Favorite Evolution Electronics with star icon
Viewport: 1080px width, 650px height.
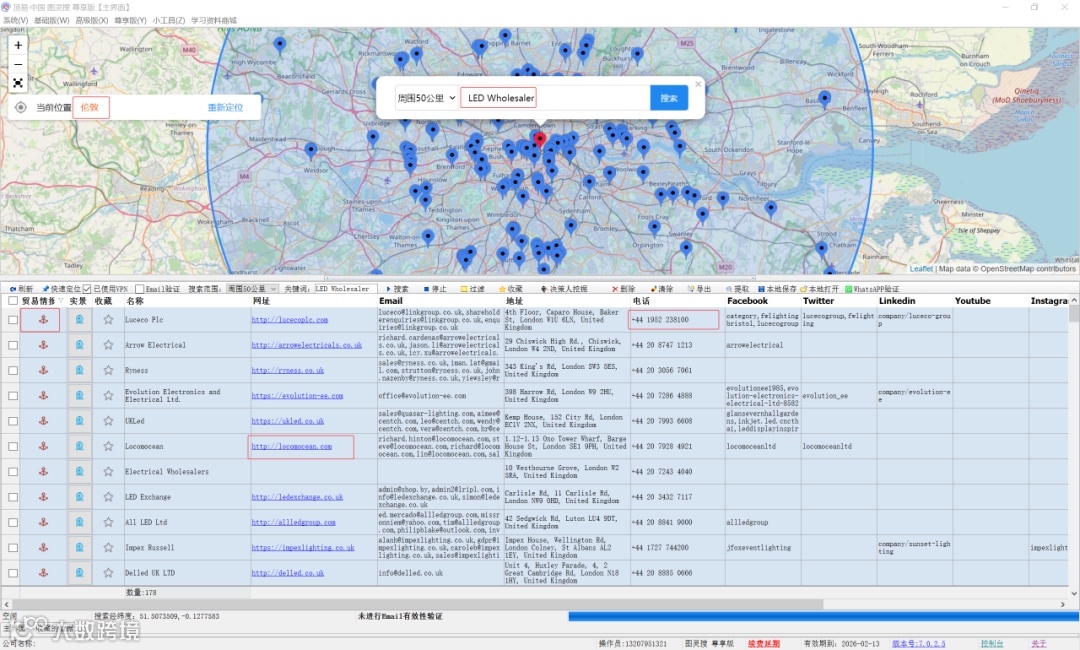(108, 395)
